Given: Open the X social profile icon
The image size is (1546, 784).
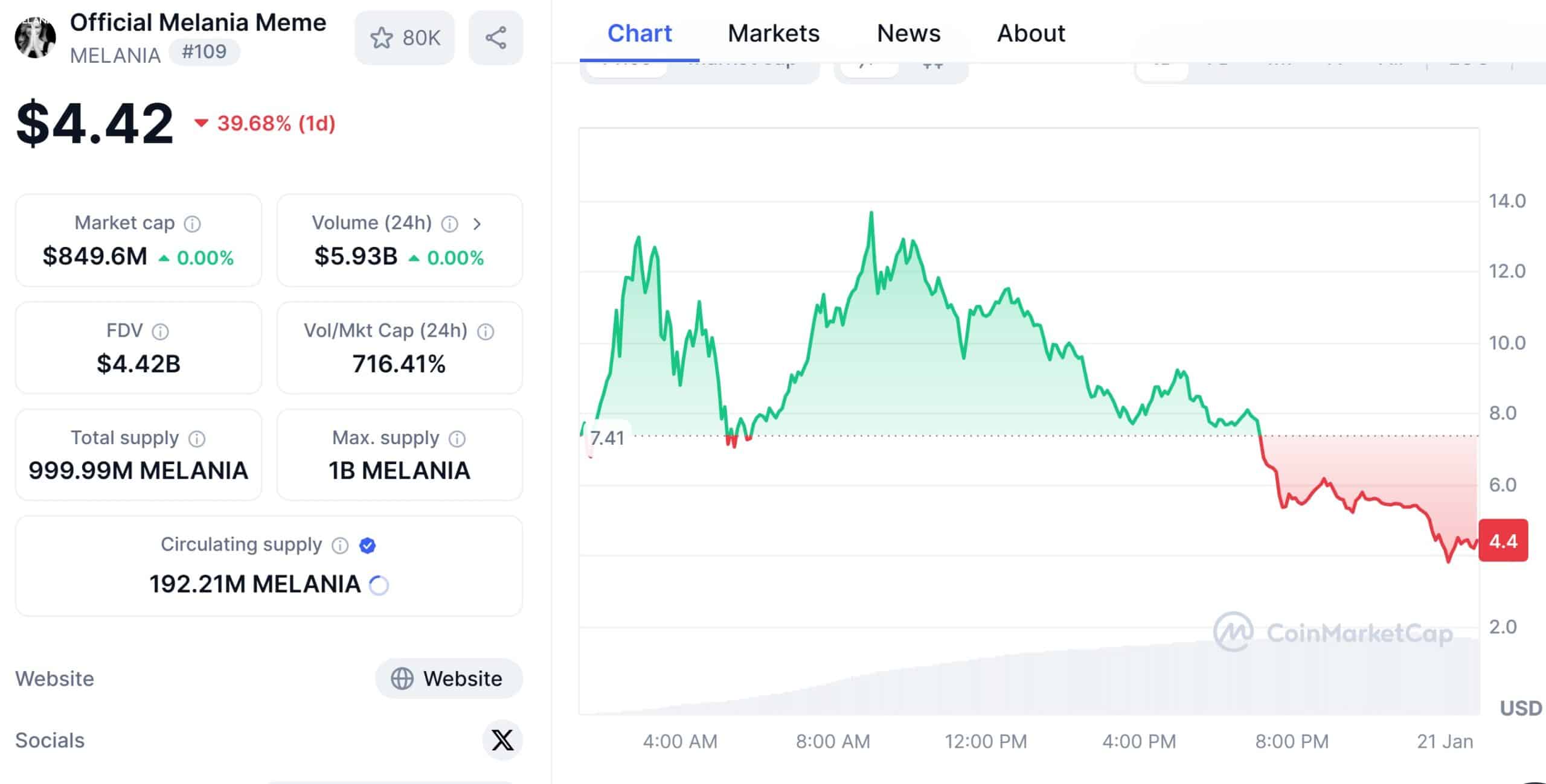Looking at the screenshot, I should [x=502, y=740].
